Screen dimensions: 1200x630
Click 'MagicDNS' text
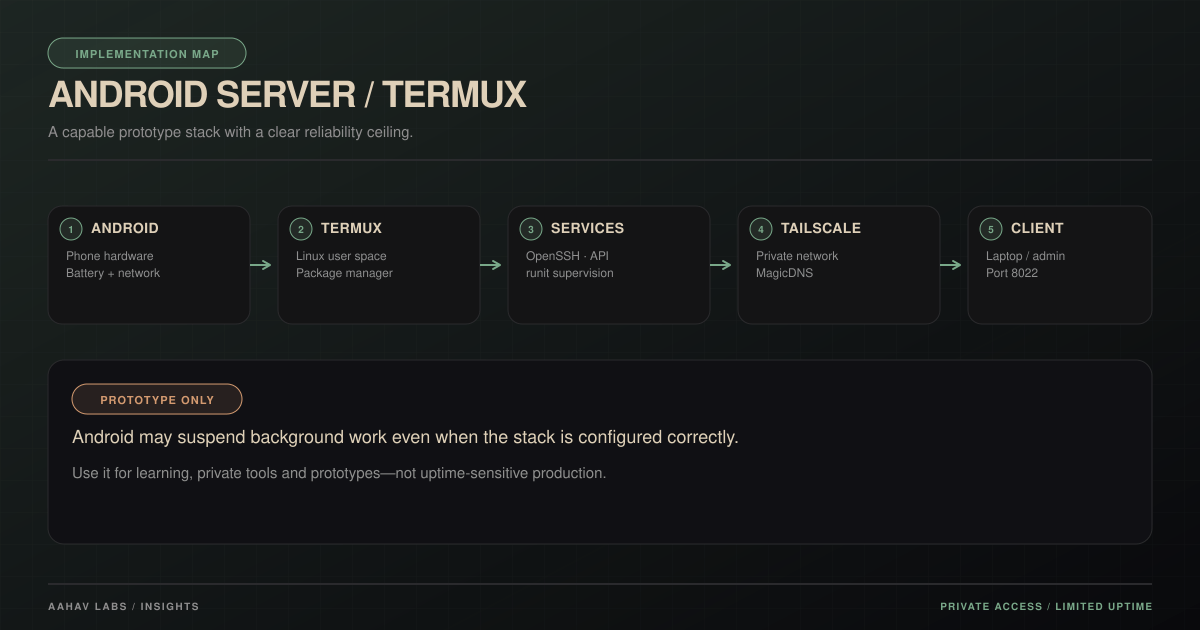click(x=785, y=273)
